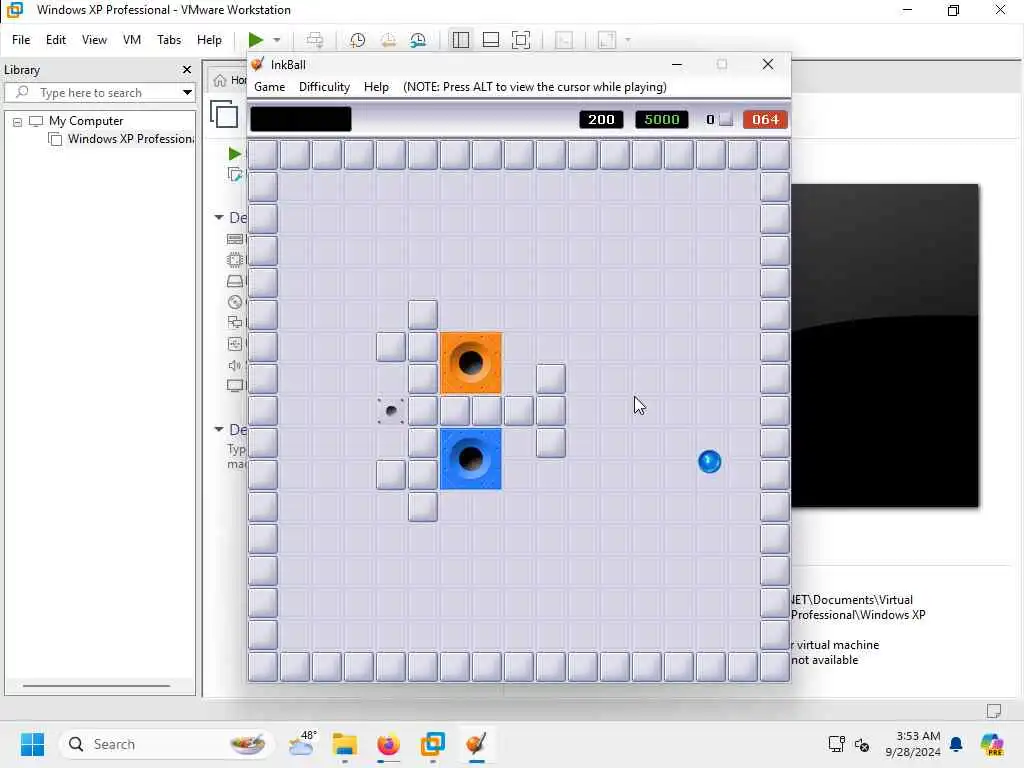Open the VMware View menu
Viewport: 1024px width, 768px height.
(94, 40)
